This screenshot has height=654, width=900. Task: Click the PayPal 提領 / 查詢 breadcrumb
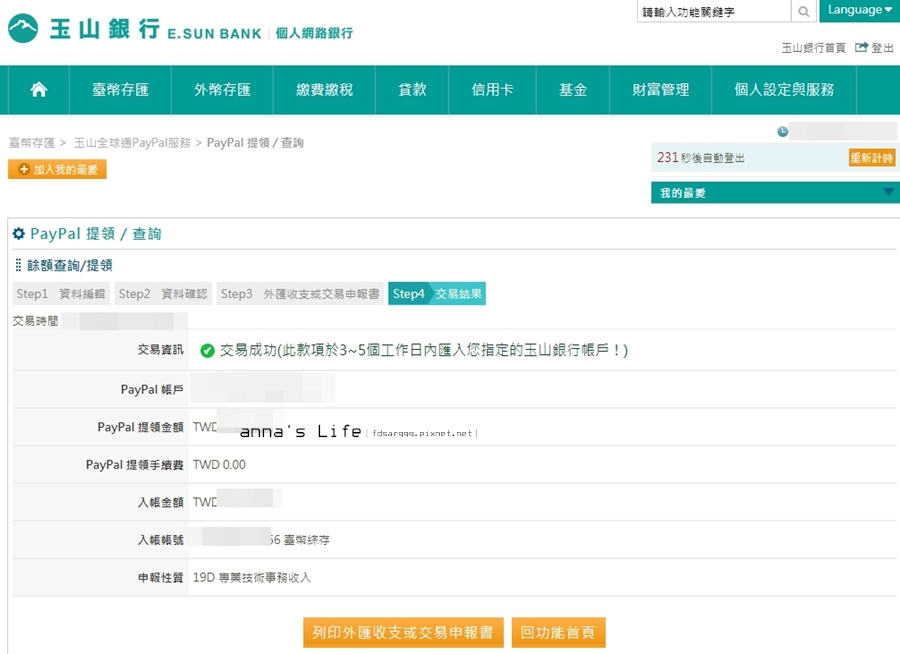pyautogui.click(x=255, y=142)
